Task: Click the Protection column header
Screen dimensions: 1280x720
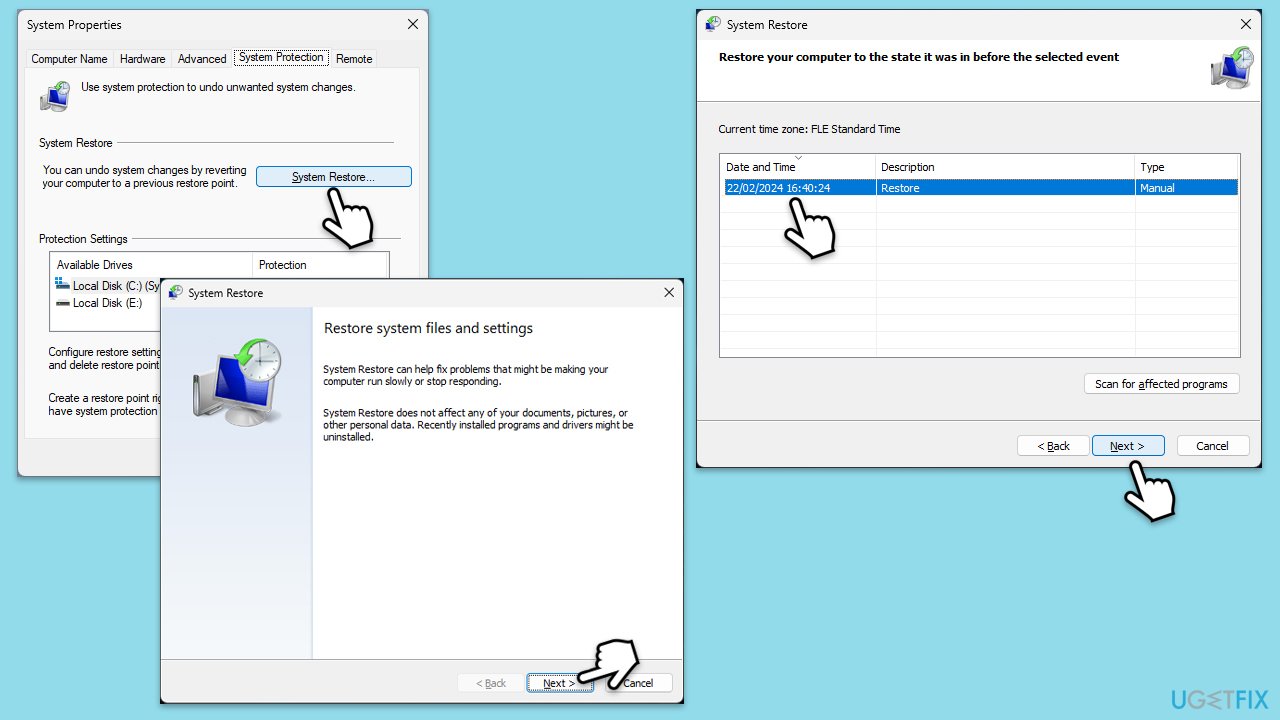Action: coord(320,265)
